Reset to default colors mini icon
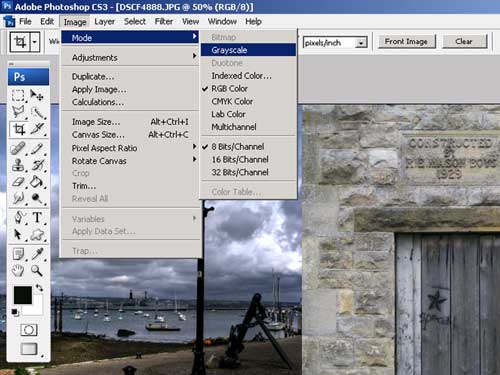The width and height of the screenshot is (500, 375). pos(15,313)
